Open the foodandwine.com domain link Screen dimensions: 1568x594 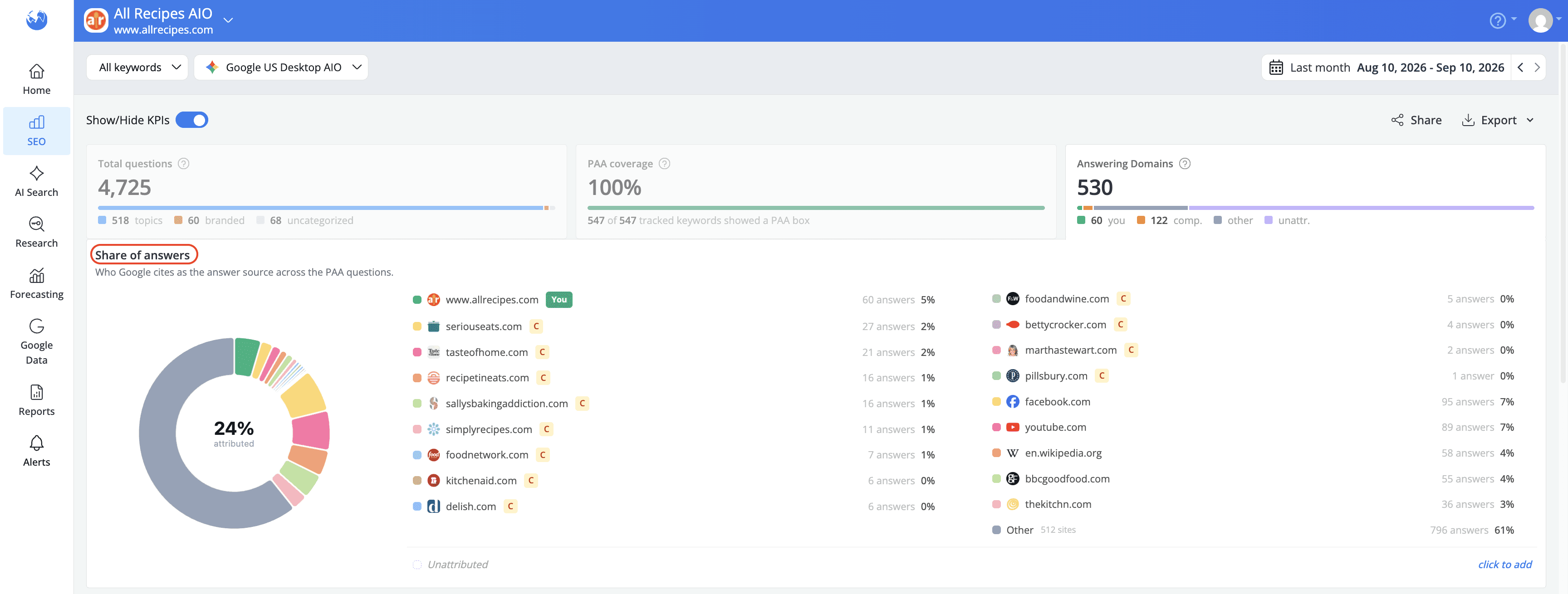pyautogui.click(x=1067, y=299)
